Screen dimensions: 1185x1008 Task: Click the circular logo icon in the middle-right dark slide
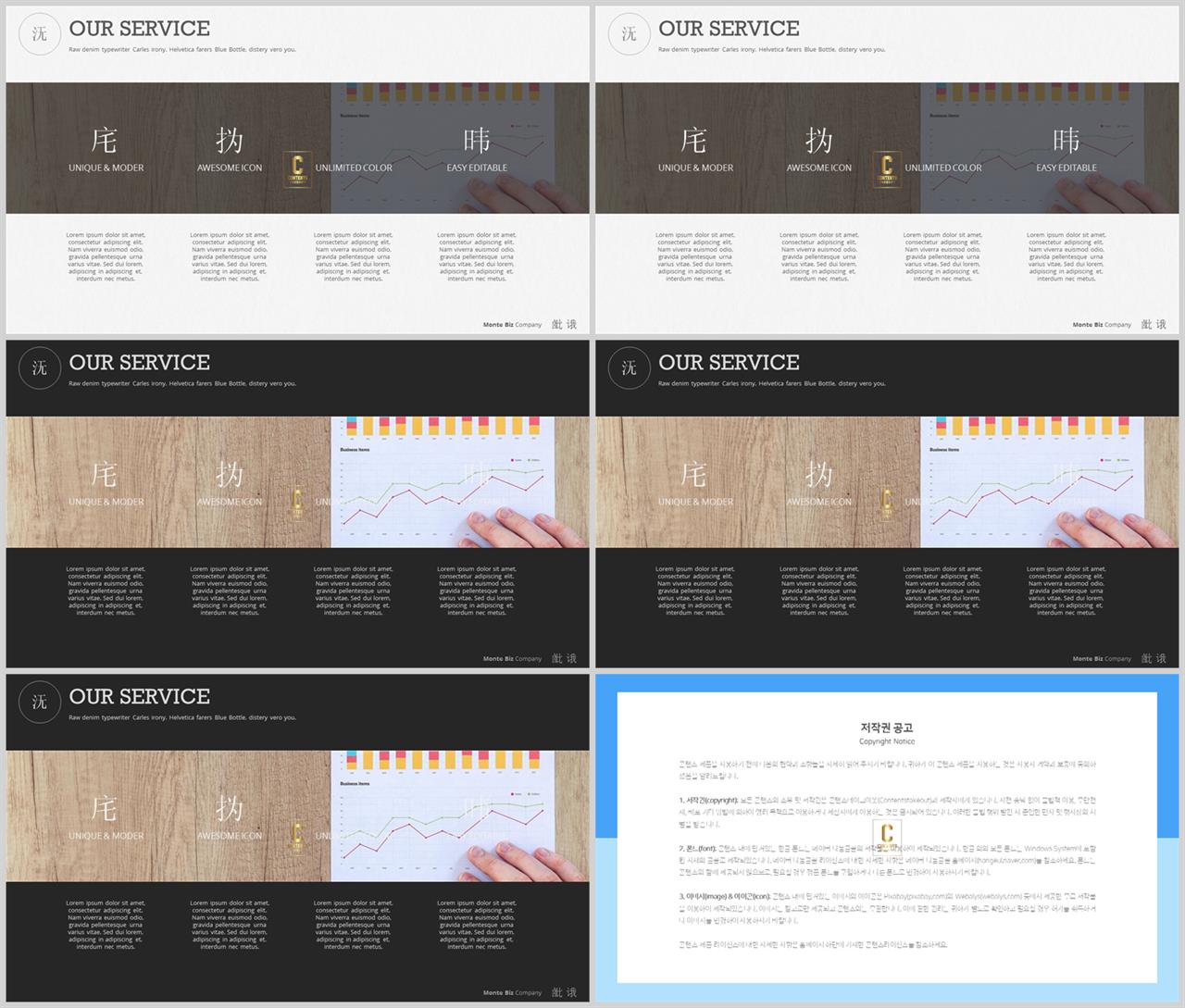point(630,368)
